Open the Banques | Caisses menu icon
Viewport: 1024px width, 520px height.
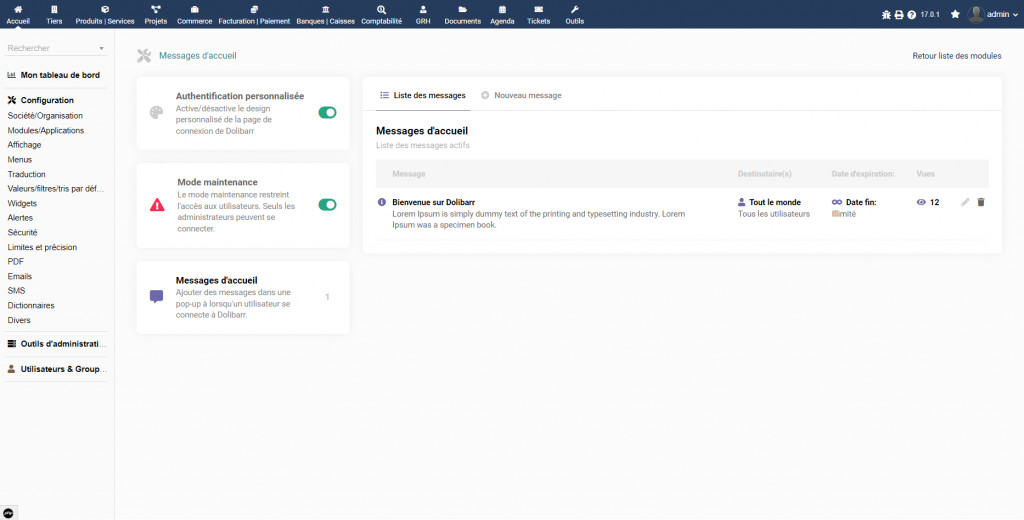point(325,10)
